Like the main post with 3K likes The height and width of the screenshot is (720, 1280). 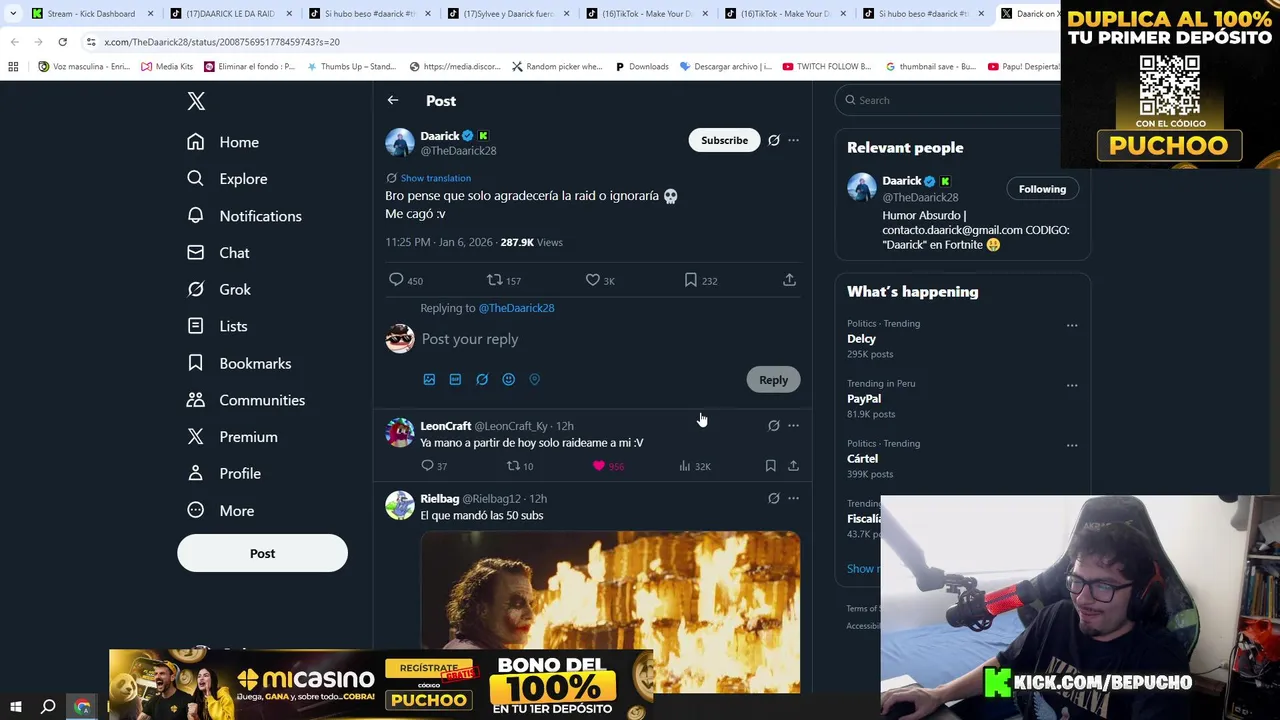tap(592, 280)
